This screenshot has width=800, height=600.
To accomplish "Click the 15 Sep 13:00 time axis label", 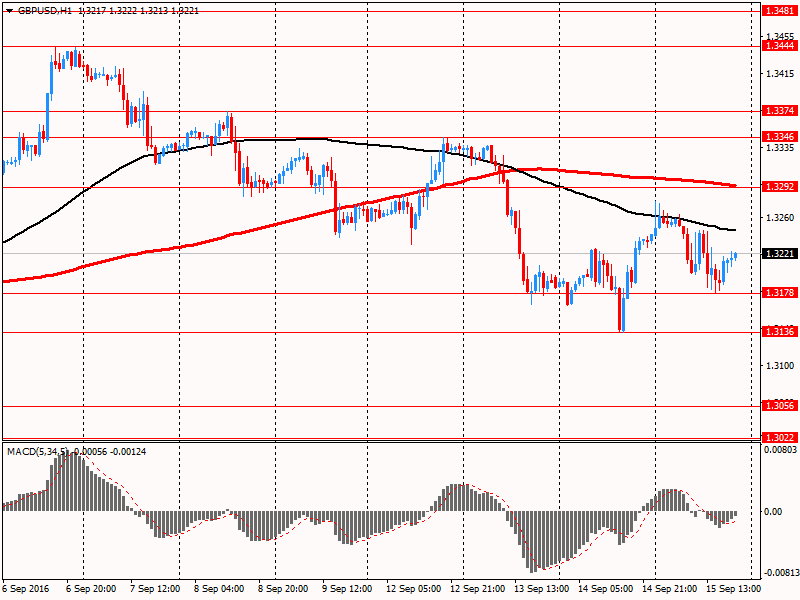I will 733,589.
